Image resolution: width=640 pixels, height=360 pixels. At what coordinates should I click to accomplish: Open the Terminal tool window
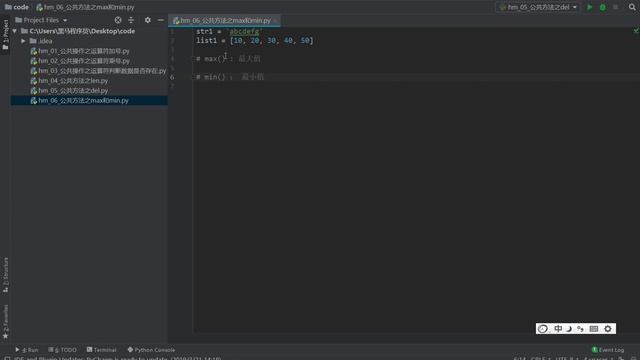(101, 350)
